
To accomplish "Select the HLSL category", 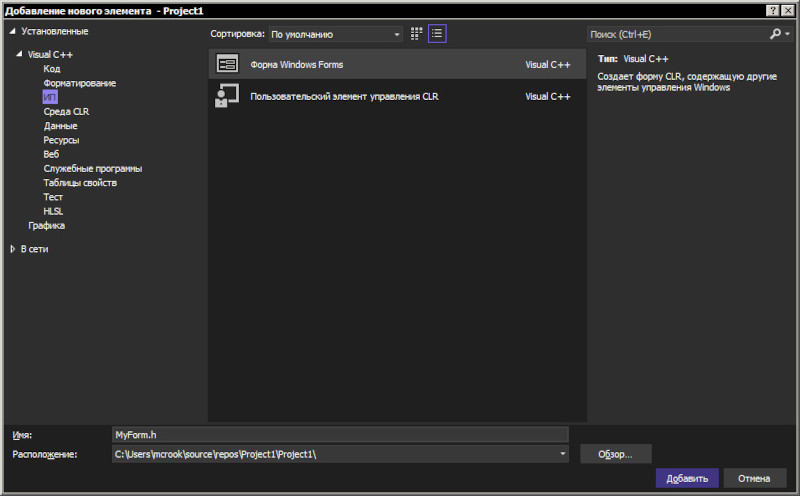I will [x=53, y=211].
